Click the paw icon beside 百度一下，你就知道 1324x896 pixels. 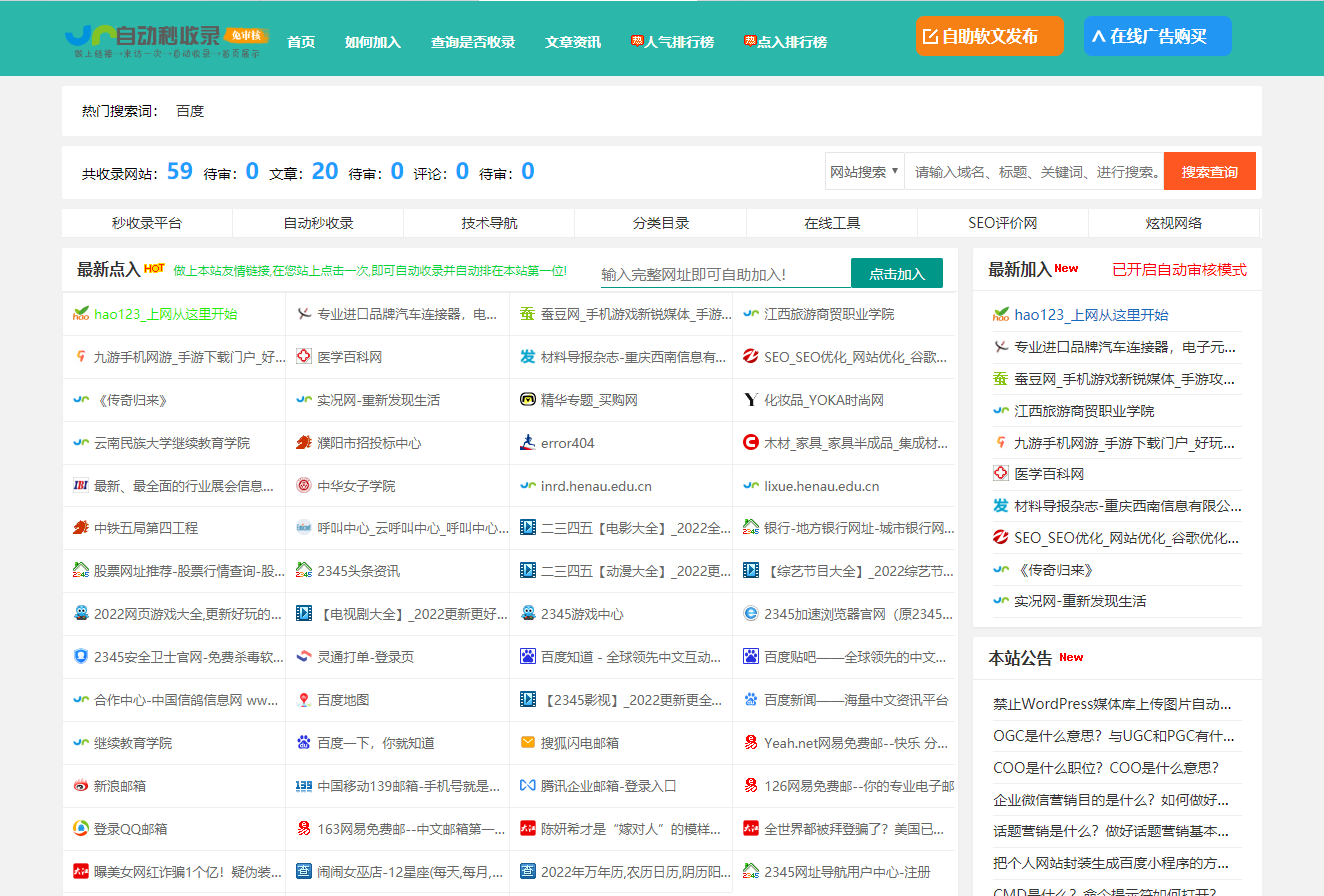pyautogui.click(x=304, y=744)
